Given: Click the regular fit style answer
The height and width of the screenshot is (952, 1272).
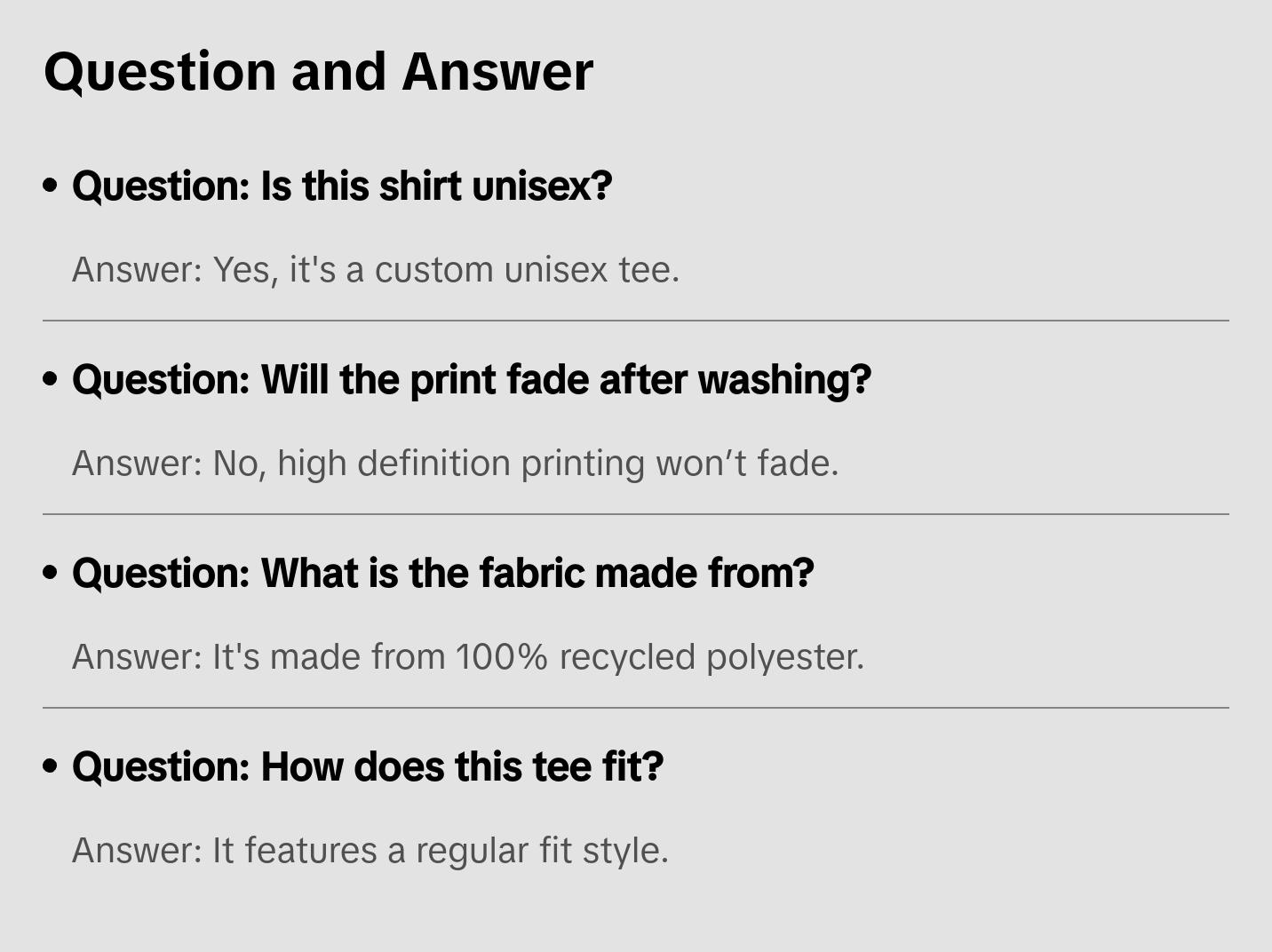Looking at the screenshot, I should coord(370,851).
